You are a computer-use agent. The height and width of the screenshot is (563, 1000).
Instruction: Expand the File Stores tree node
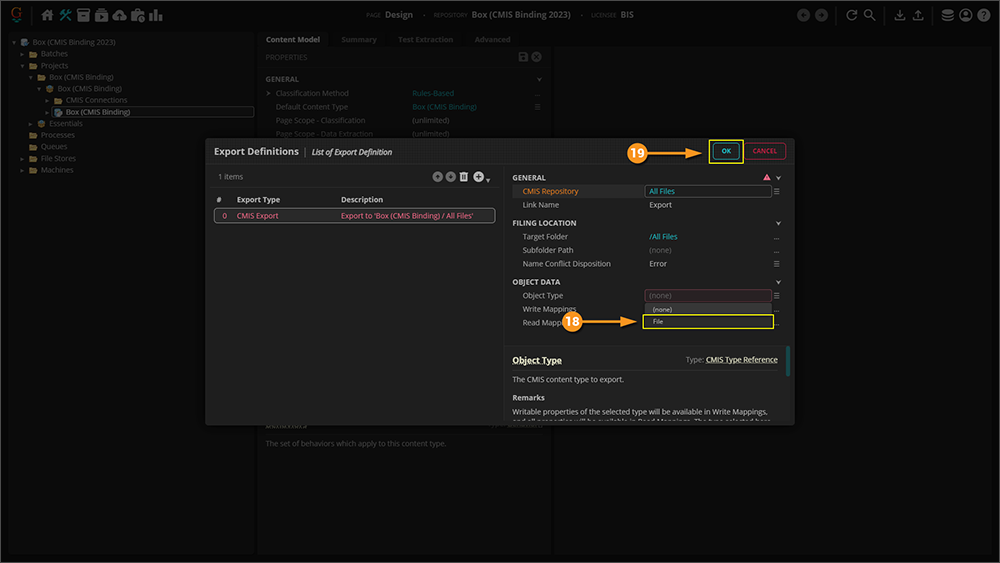point(23,159)
